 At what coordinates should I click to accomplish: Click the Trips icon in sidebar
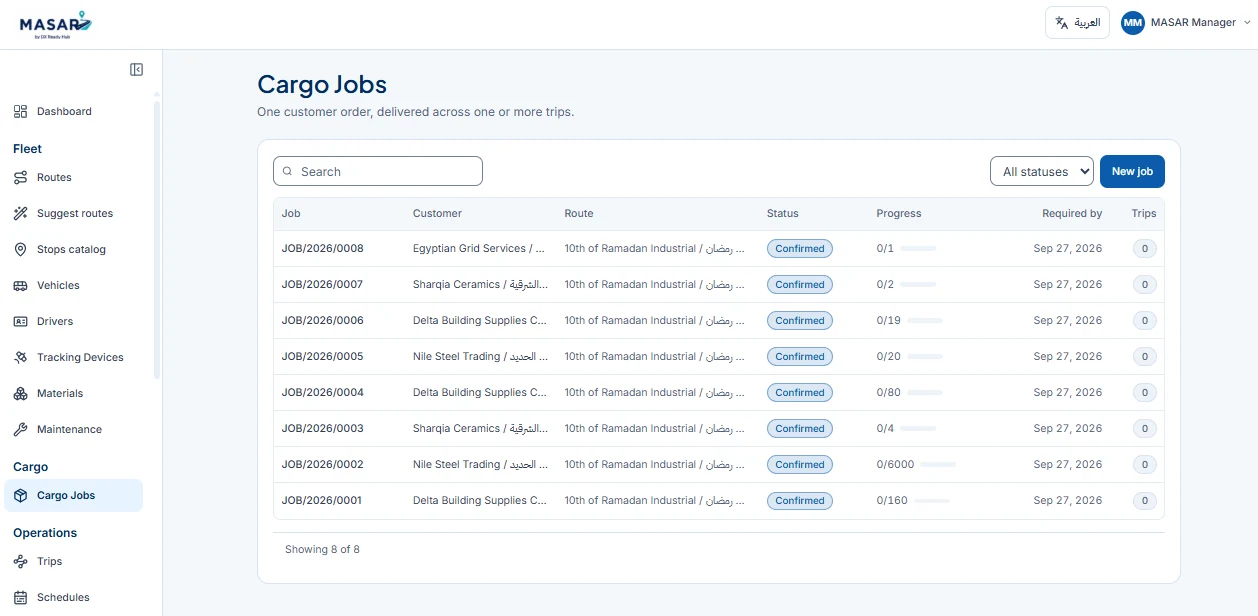tap(20, 562)
